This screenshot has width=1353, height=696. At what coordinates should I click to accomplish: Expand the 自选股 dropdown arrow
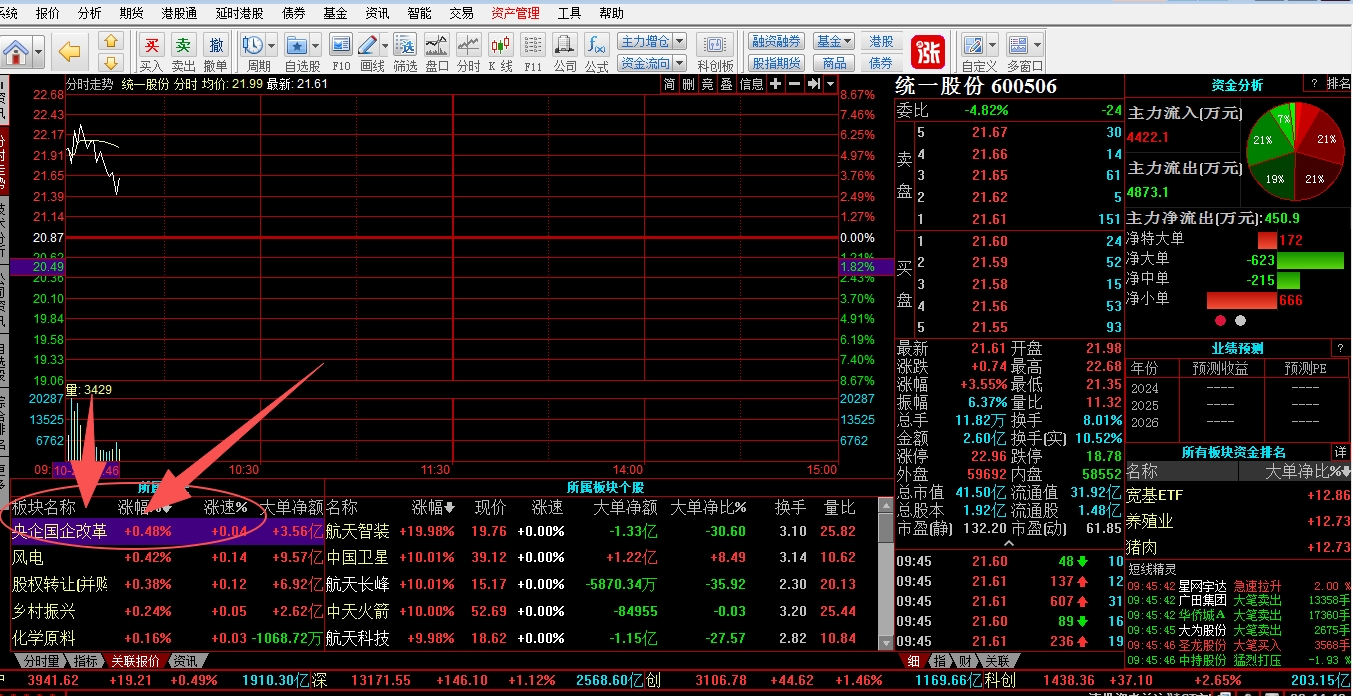[316, 45]
